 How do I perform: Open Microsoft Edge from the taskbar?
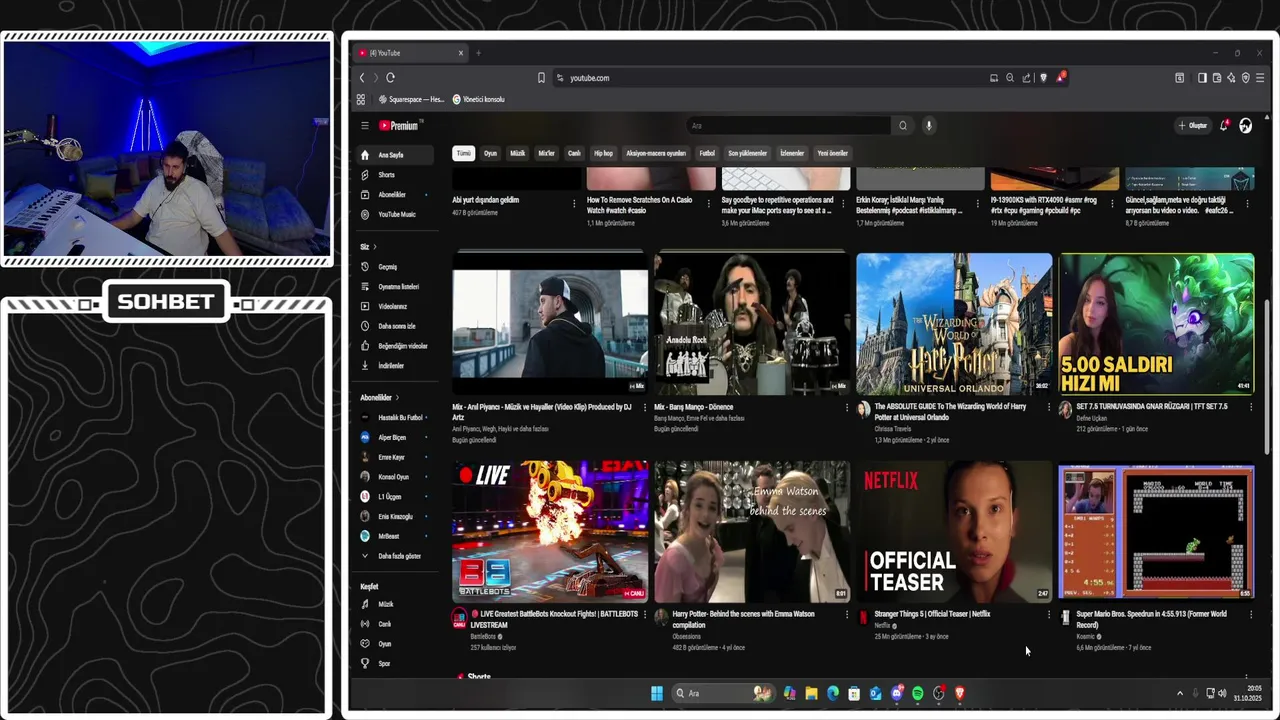tap(832, 693)
